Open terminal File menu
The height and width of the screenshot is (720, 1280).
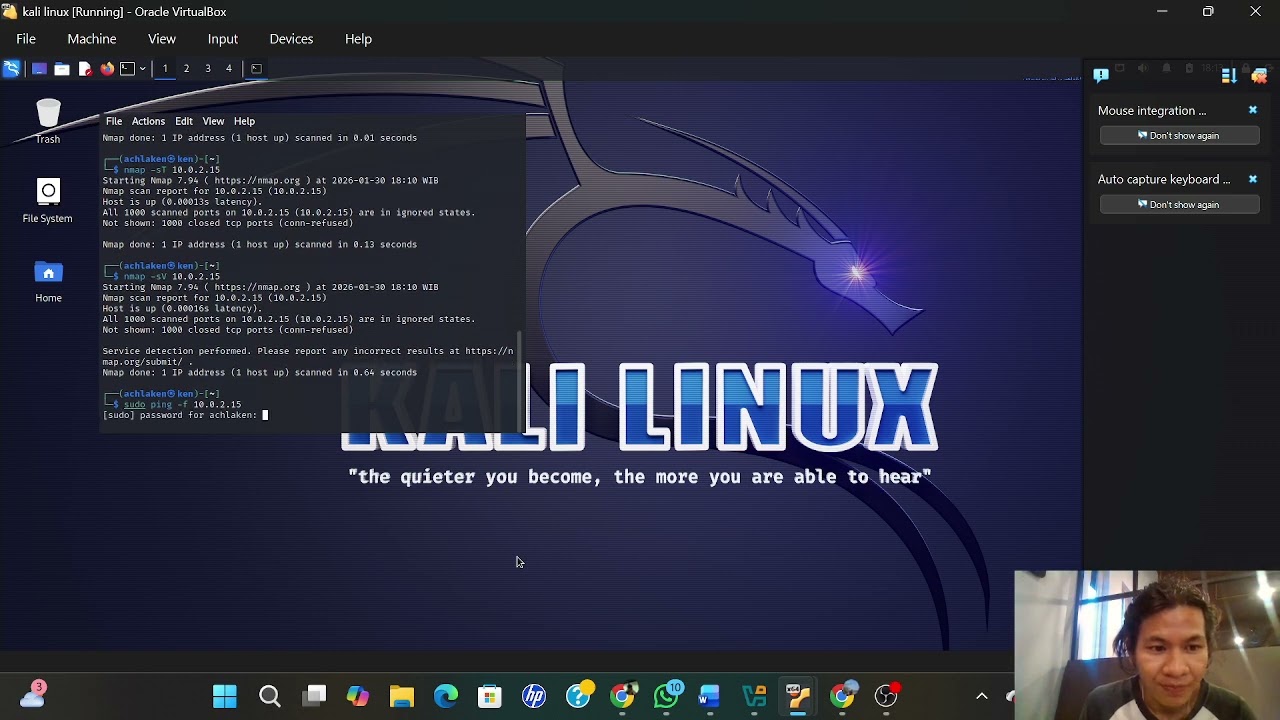[114, 121]
